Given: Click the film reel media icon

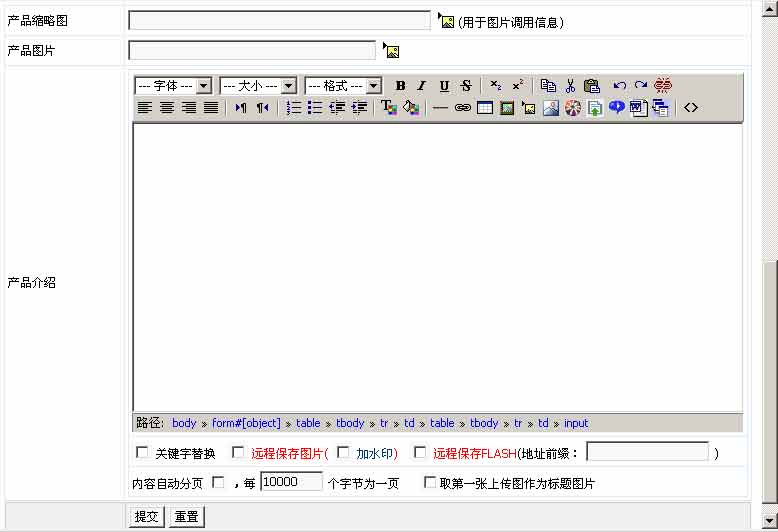Looking at the screenshot, I should pyautogui.click(x=573, y=108).
